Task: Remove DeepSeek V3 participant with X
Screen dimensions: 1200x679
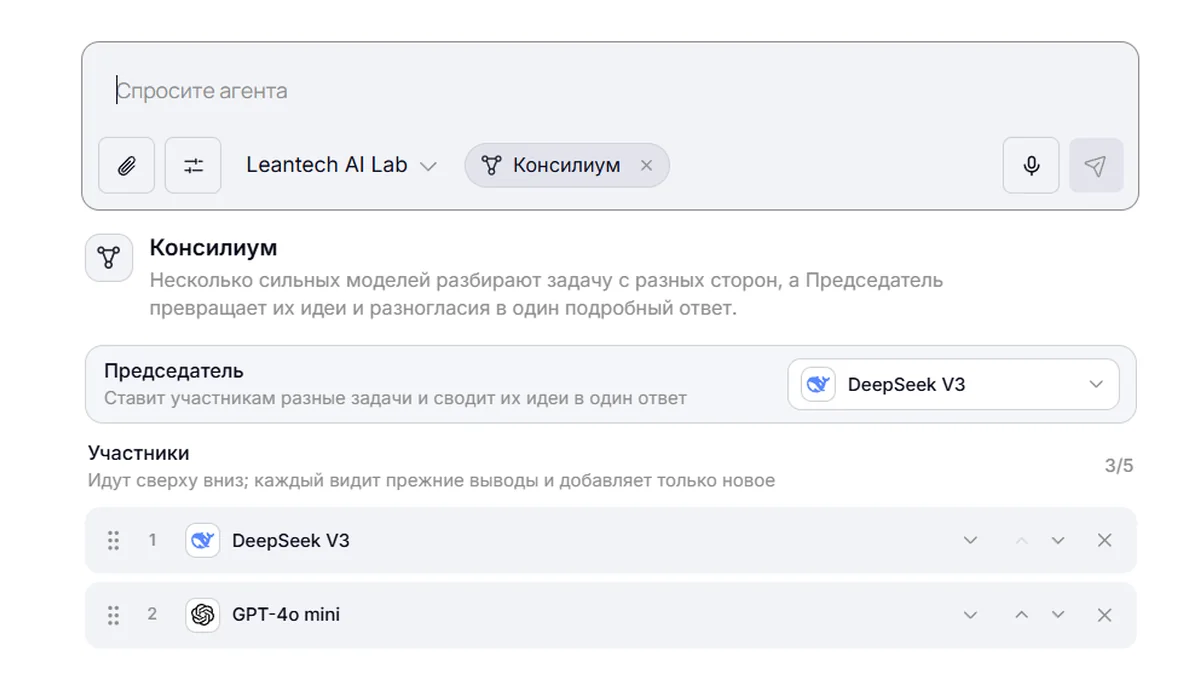Action: (x=1104, y=540)
